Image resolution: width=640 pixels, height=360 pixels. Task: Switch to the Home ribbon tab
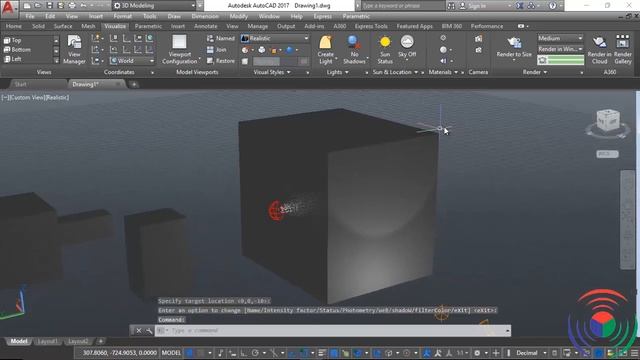point(13,26)
